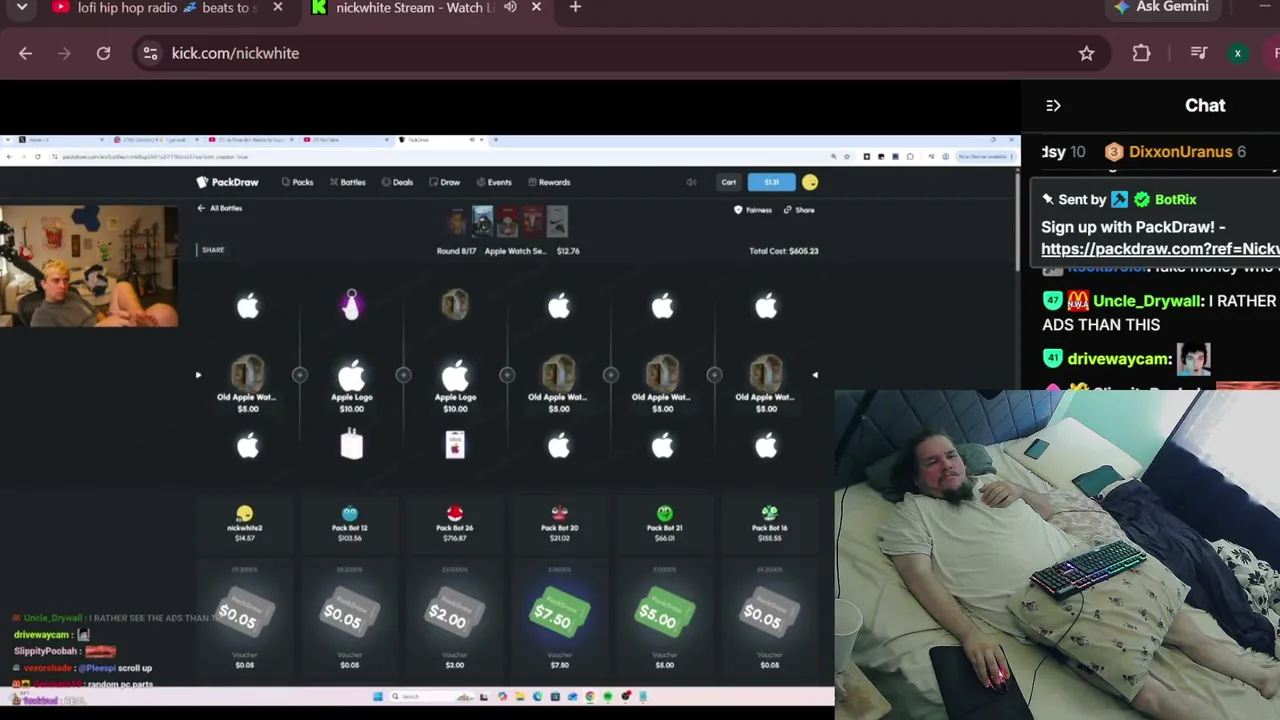Image resolution: width=1280 pixels, height=720 pixels.
Task: Go back to All Battles
Action: coord(219,208)
